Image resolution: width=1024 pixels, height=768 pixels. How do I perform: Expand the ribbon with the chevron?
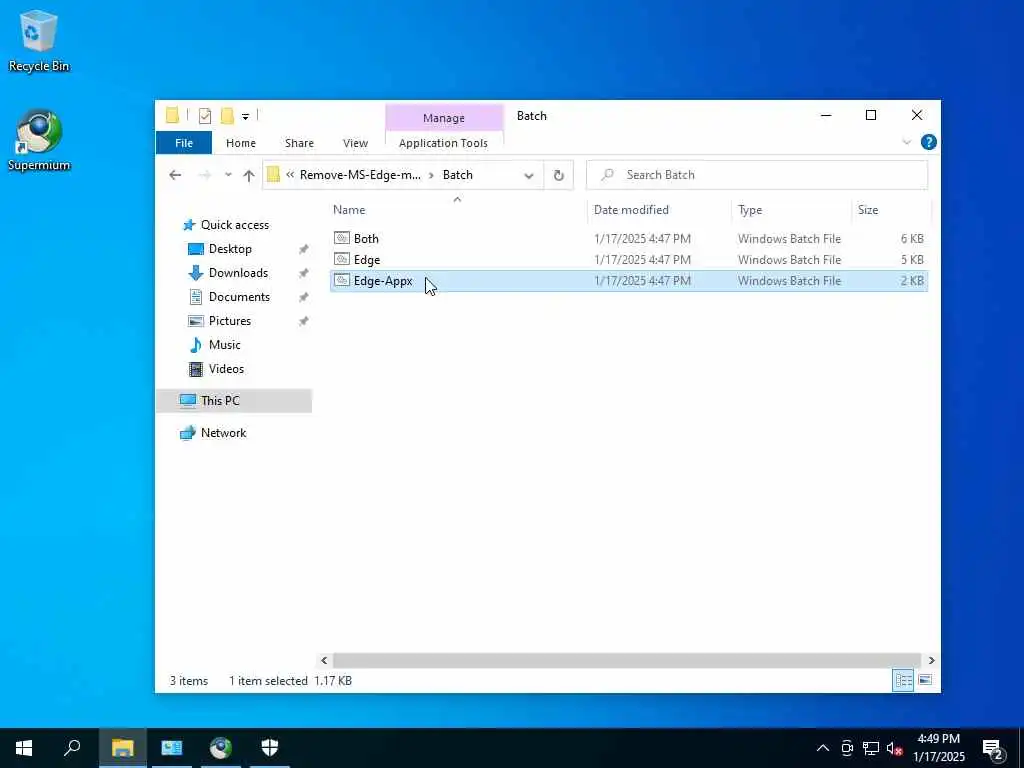tap(906, 142)
